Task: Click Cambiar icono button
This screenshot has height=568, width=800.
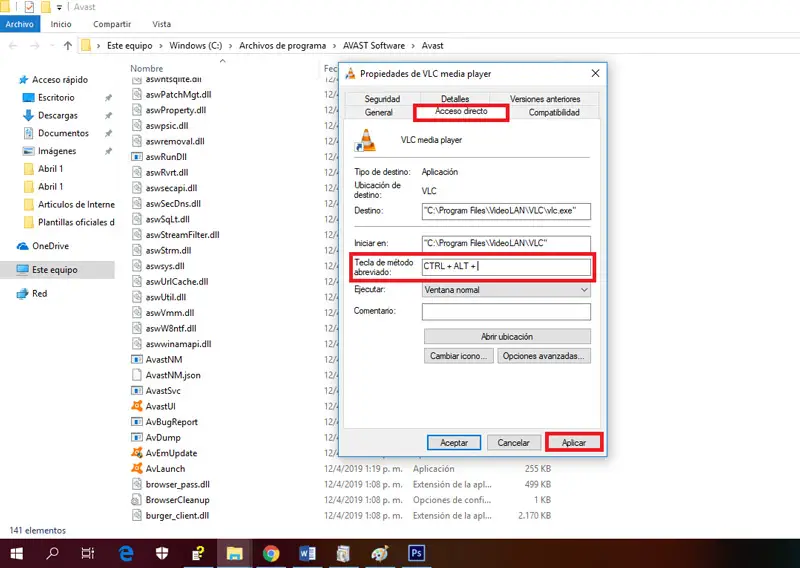Action: 458,356
